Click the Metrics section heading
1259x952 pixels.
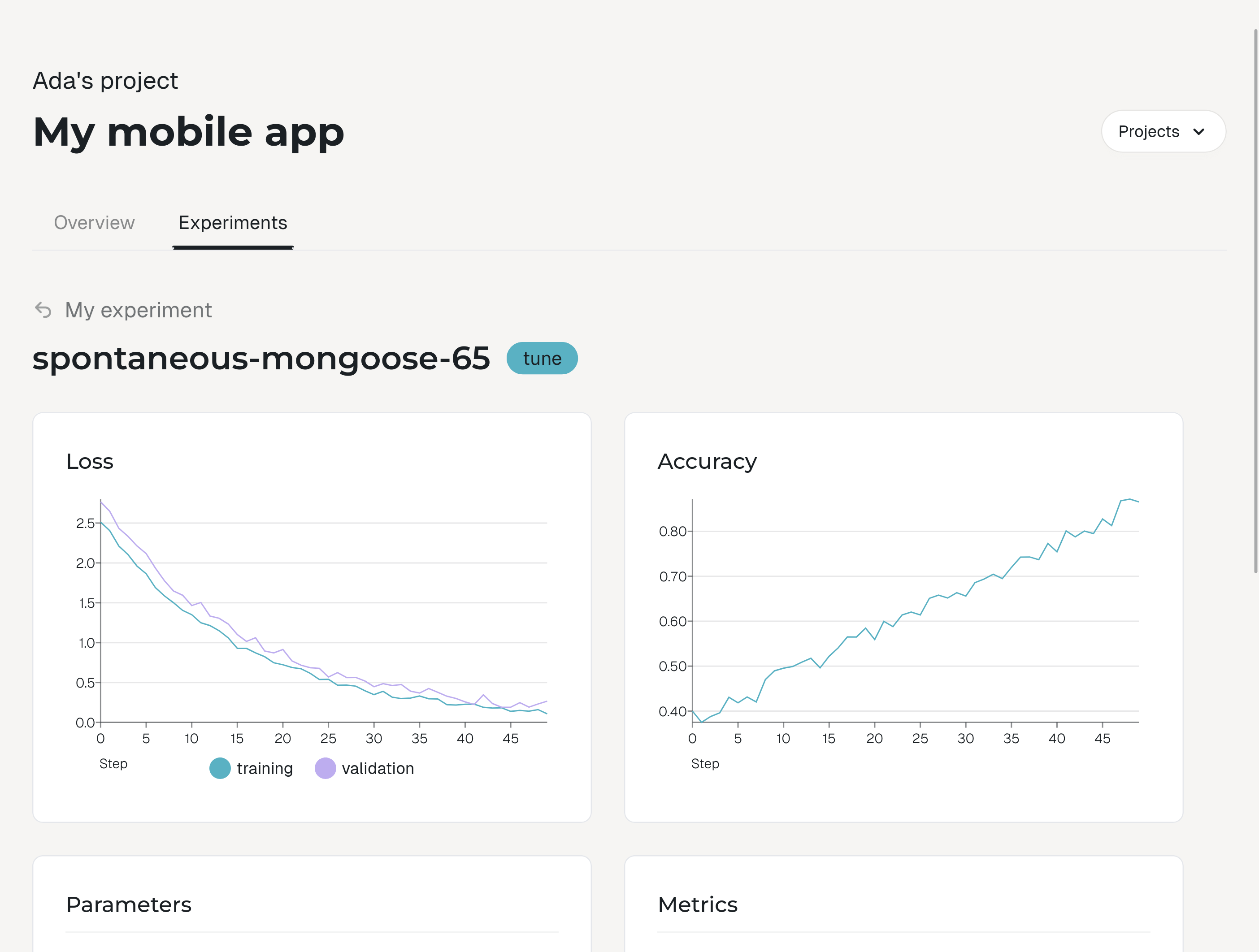coord(697,905)
